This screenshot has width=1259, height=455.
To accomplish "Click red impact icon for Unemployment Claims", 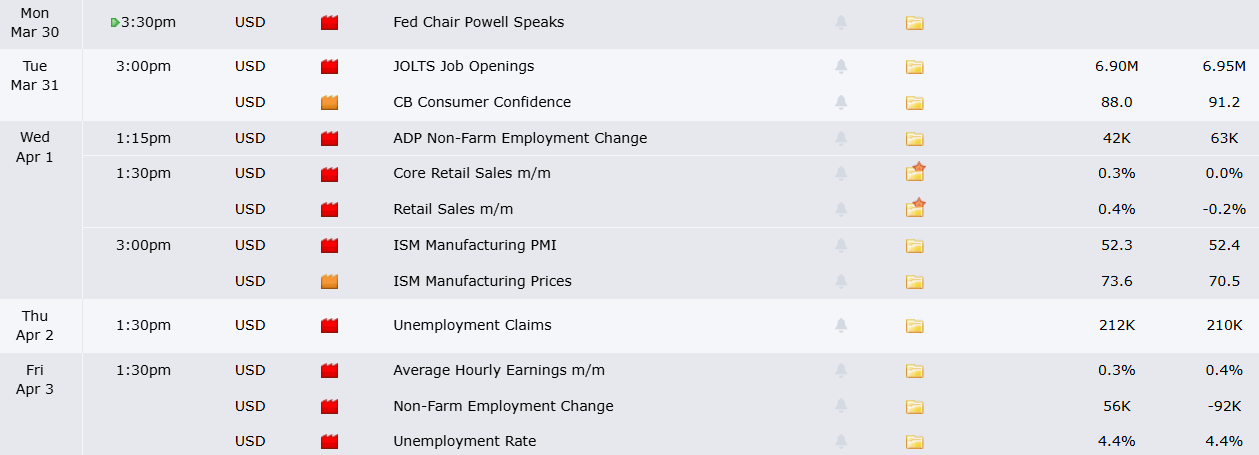I will (329, 326).
